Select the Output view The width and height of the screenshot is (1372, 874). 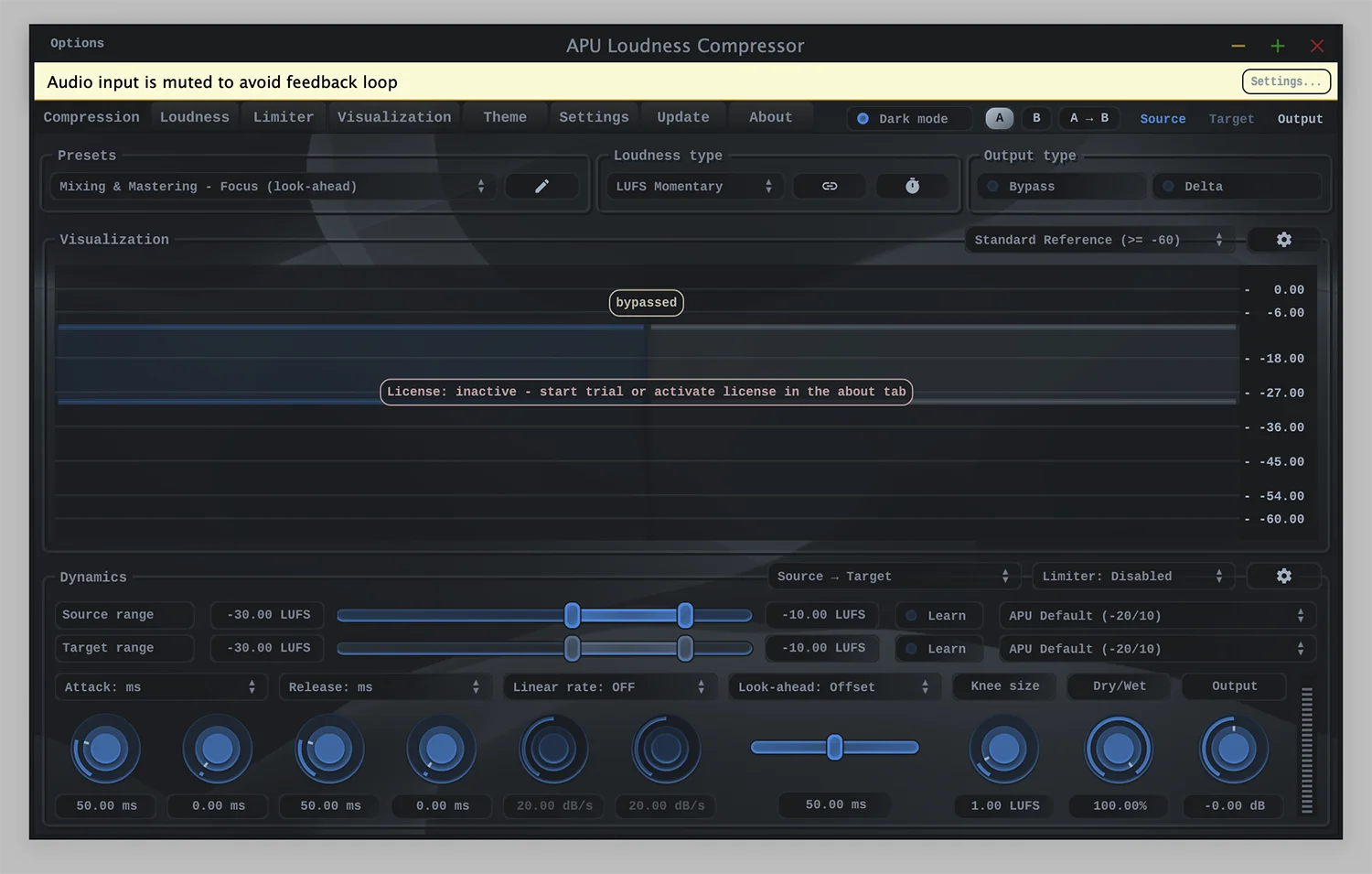click(1300, 119)
